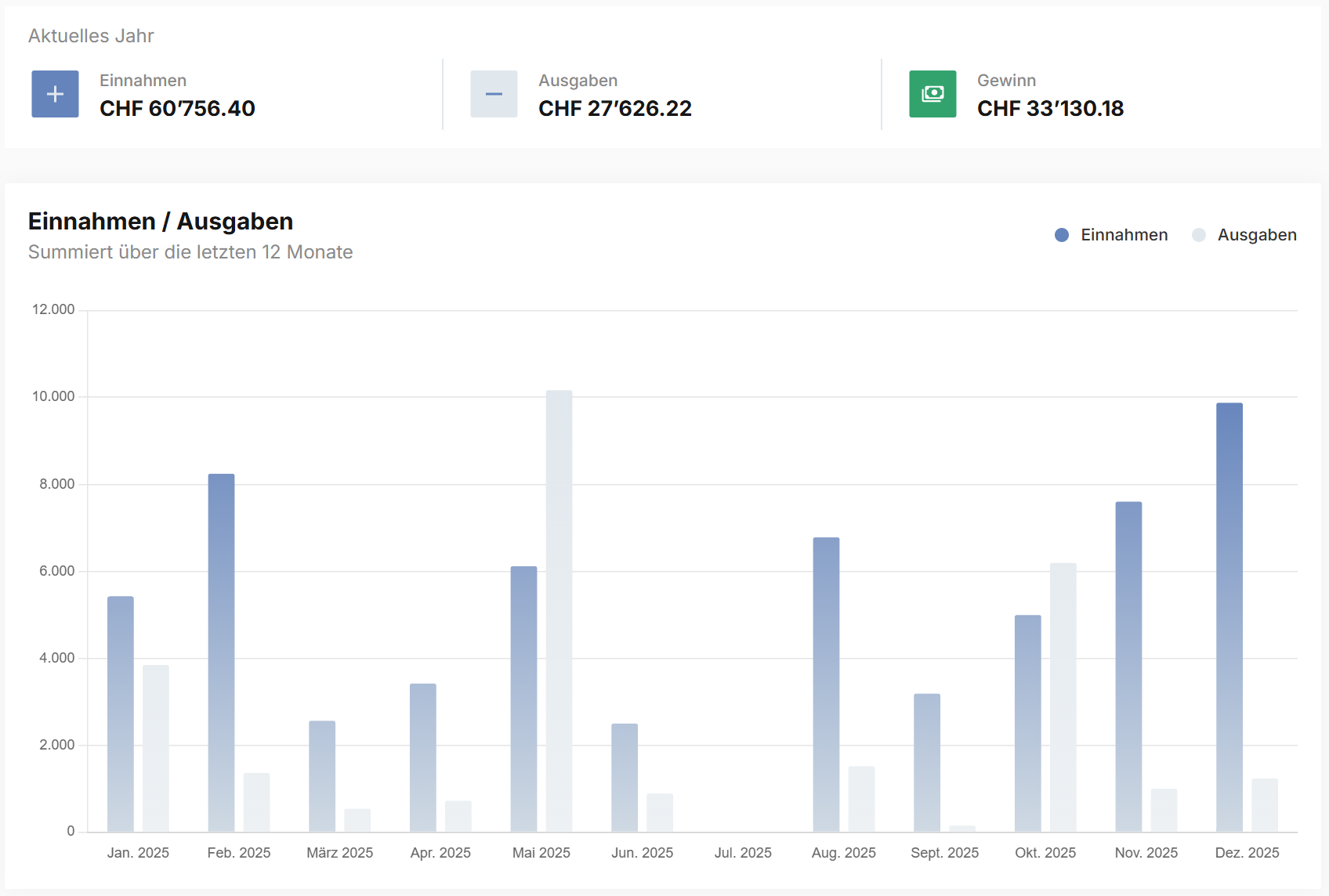Screen dimensions: 1329x896
Task: Click the Sept. 2025 Einnahmen bar
Action: 927,762
